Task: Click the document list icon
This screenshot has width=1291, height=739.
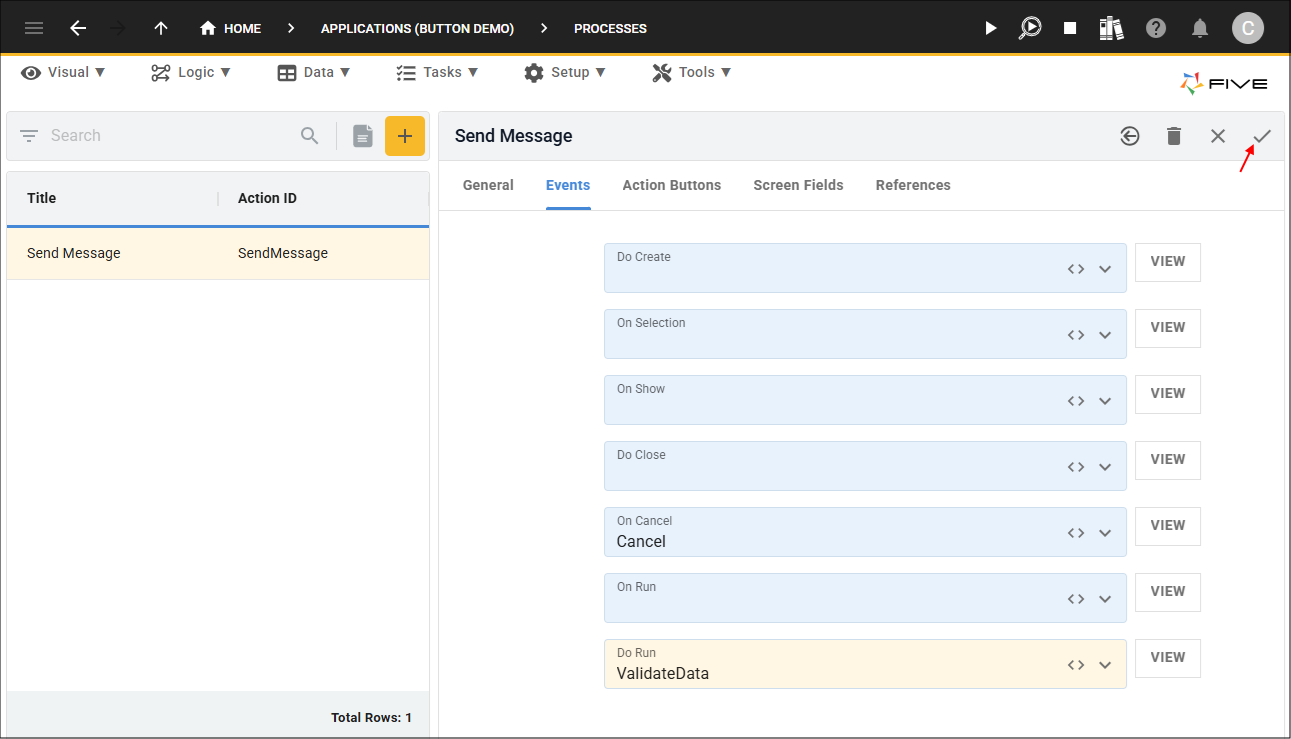Action: point(362,136)
